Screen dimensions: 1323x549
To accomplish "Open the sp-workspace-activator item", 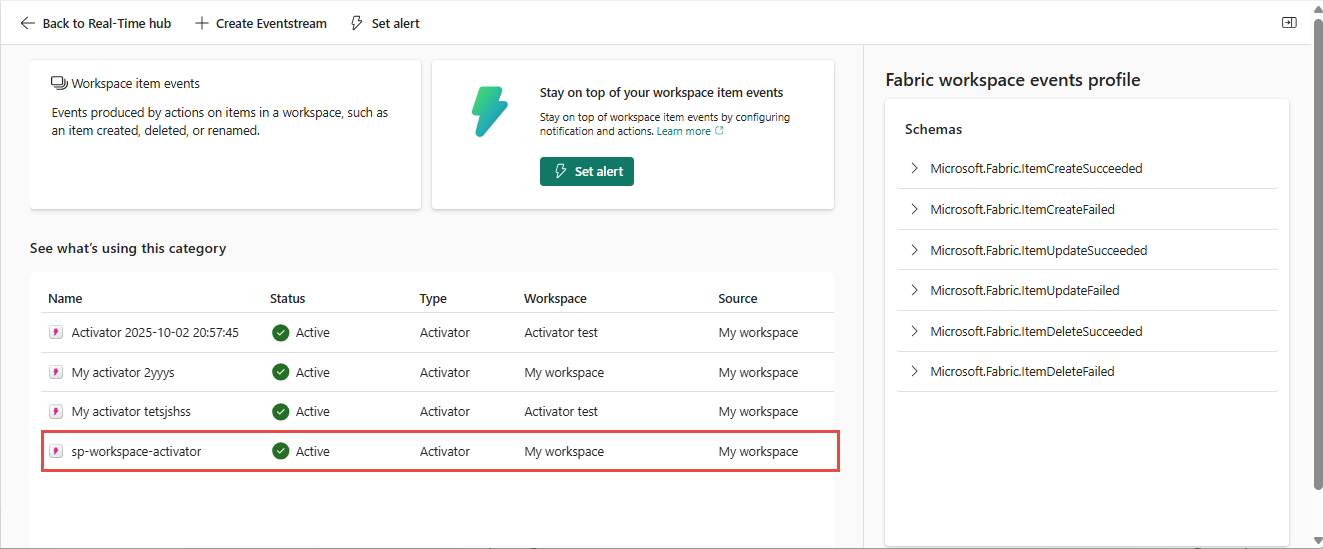I will coord(136,451).
